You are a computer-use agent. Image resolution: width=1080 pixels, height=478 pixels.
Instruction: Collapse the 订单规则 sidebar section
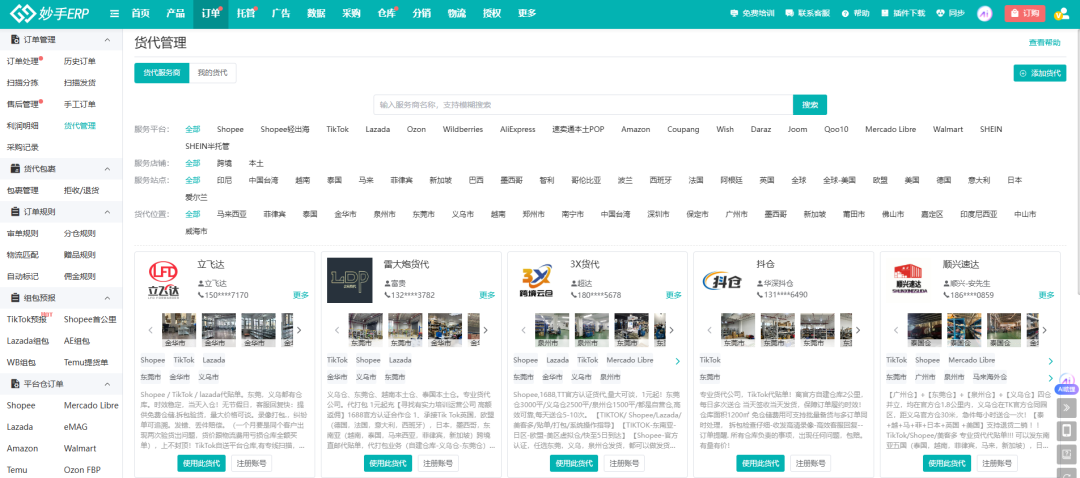[107, 211]
